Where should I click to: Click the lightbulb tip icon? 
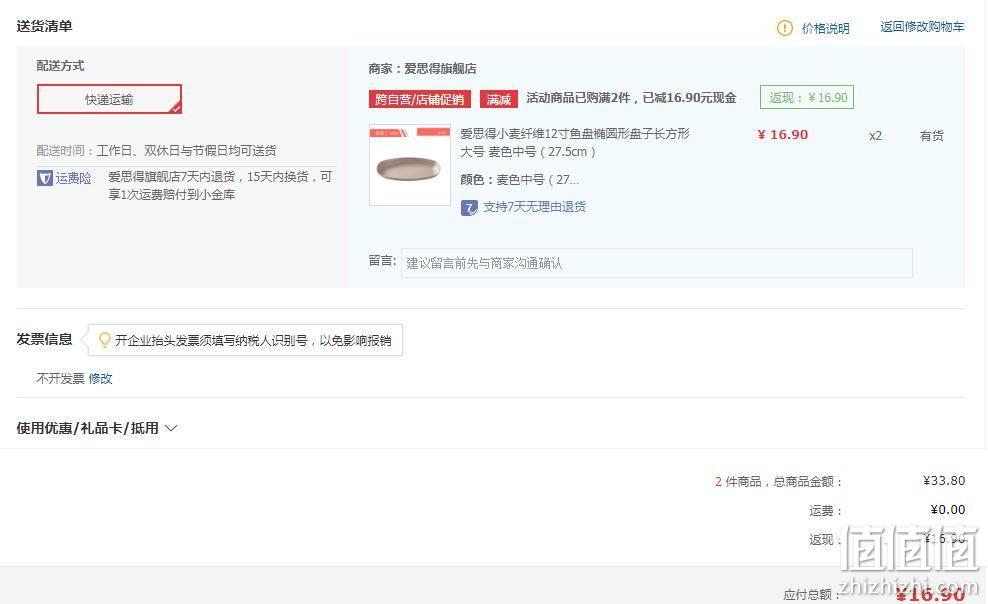[105, 340]
